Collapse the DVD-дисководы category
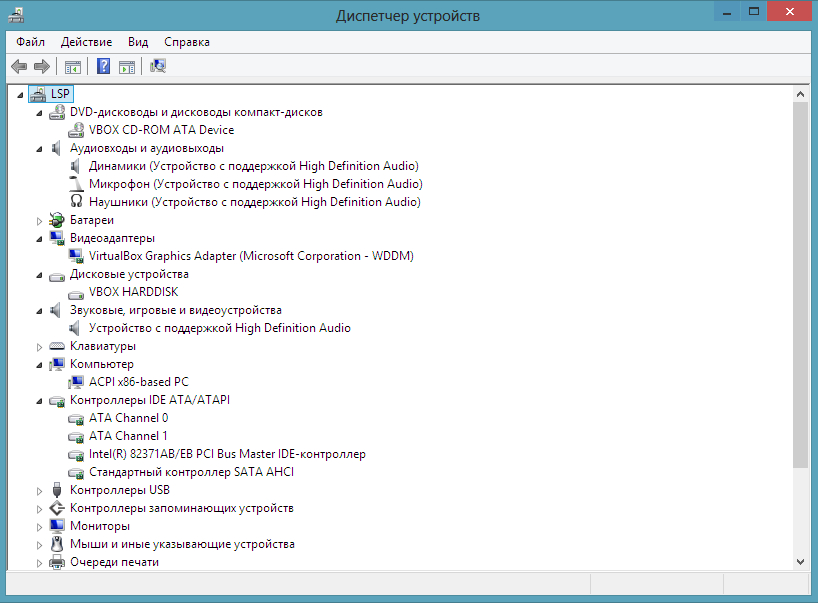This screenshot has height=603, width=818. click(40, 113)
